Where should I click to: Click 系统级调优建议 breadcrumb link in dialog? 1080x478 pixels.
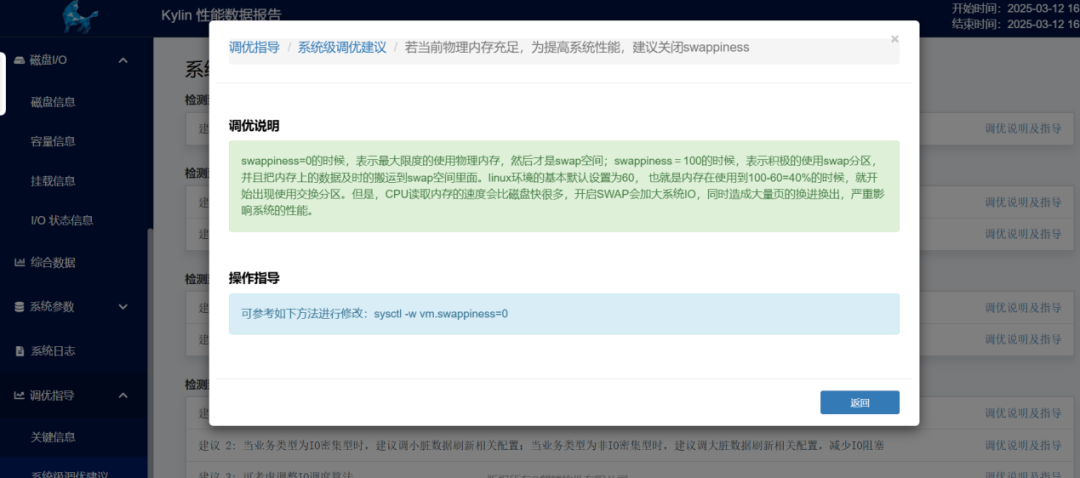(342, 48)
